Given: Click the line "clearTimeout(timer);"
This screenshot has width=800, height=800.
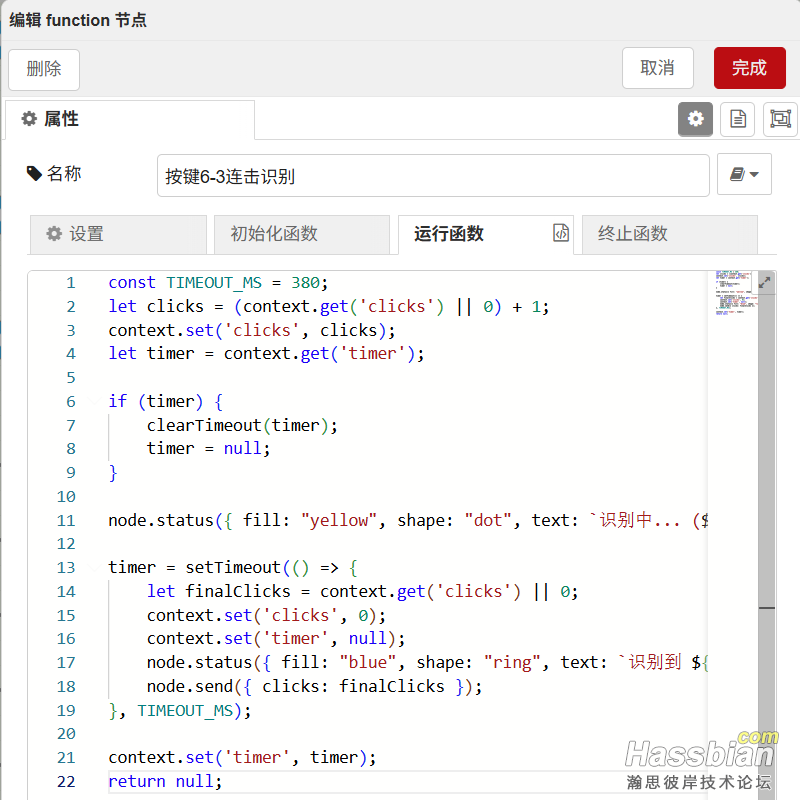Looking at the screenshot, I should tap(242, 426).
